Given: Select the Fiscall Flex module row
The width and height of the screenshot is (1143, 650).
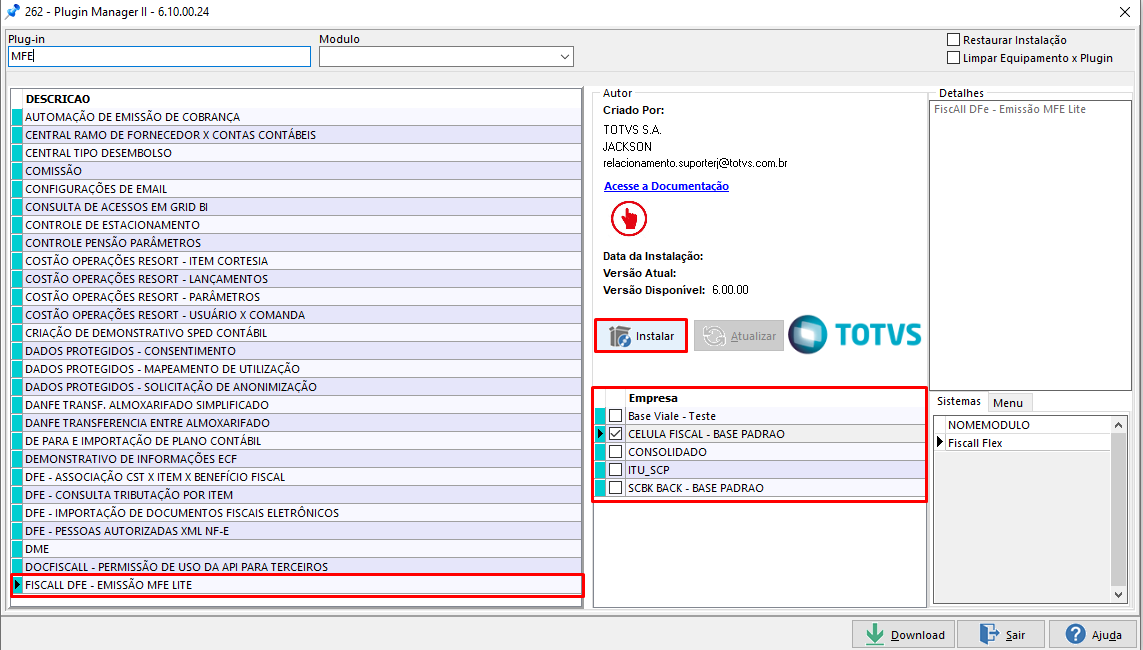Looking at the screenshot, I should [1029, 443].
